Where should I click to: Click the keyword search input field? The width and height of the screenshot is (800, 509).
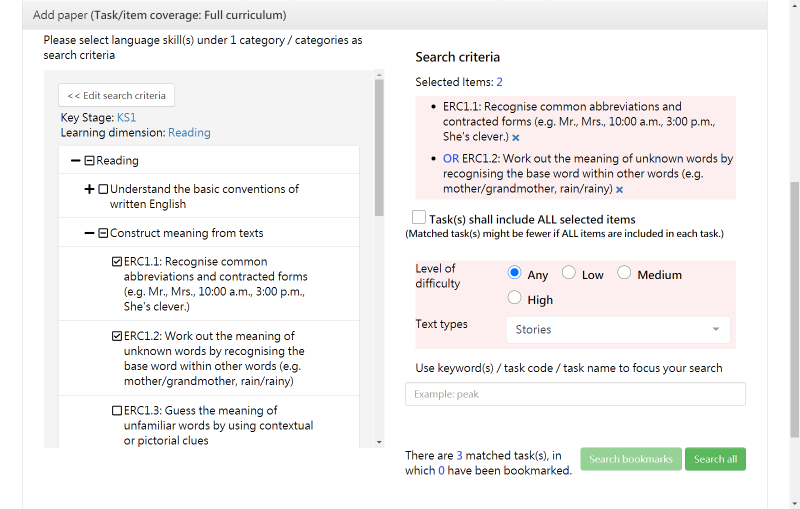[x=575, y=394]
